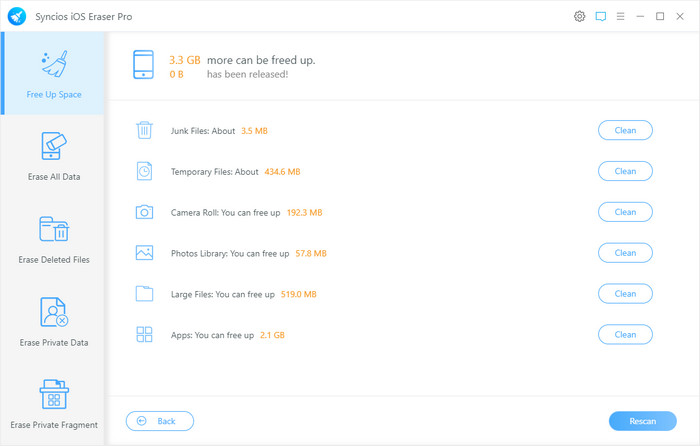The height and width of the screenshot is (446, 700).
Task: Click the 57.8 MB photos library value
Action: [311, 254]
